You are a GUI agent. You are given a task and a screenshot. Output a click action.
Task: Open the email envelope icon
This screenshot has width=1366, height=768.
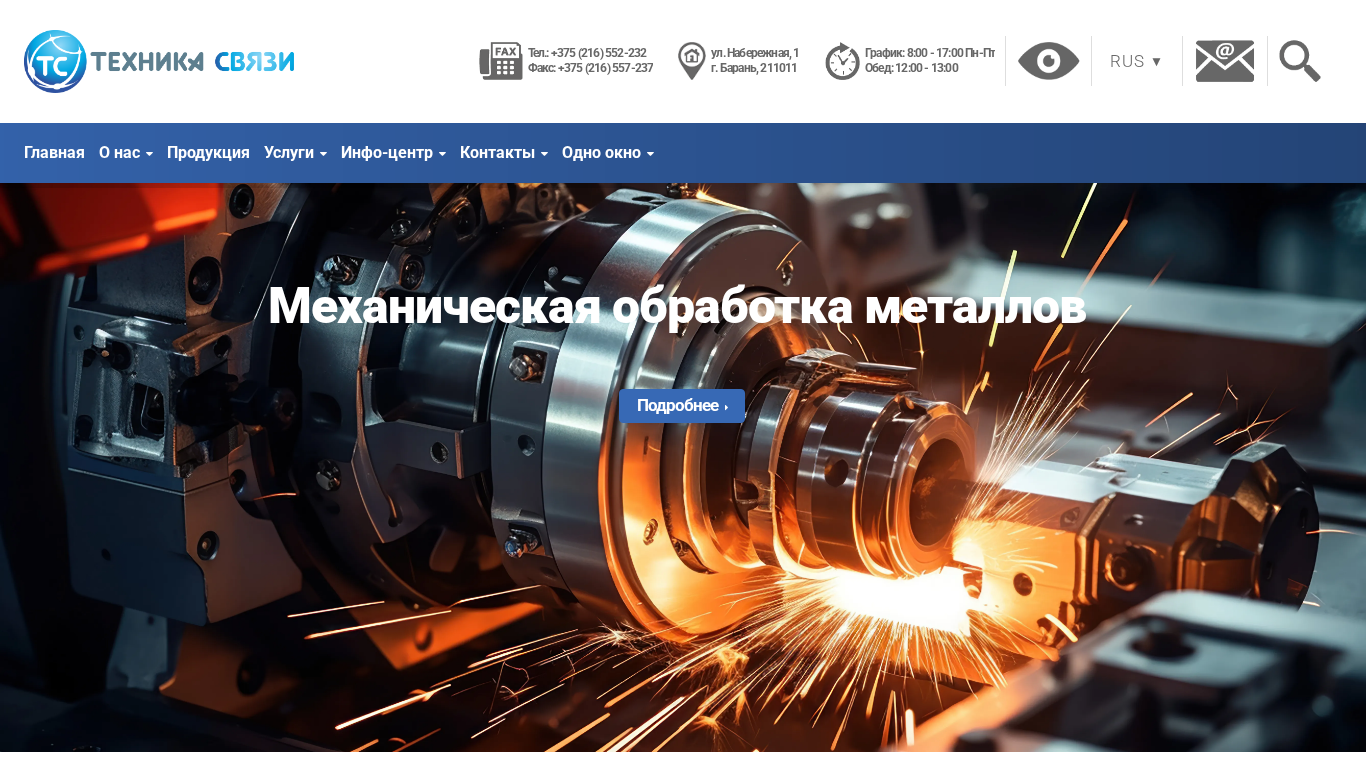coord(1225,61)
